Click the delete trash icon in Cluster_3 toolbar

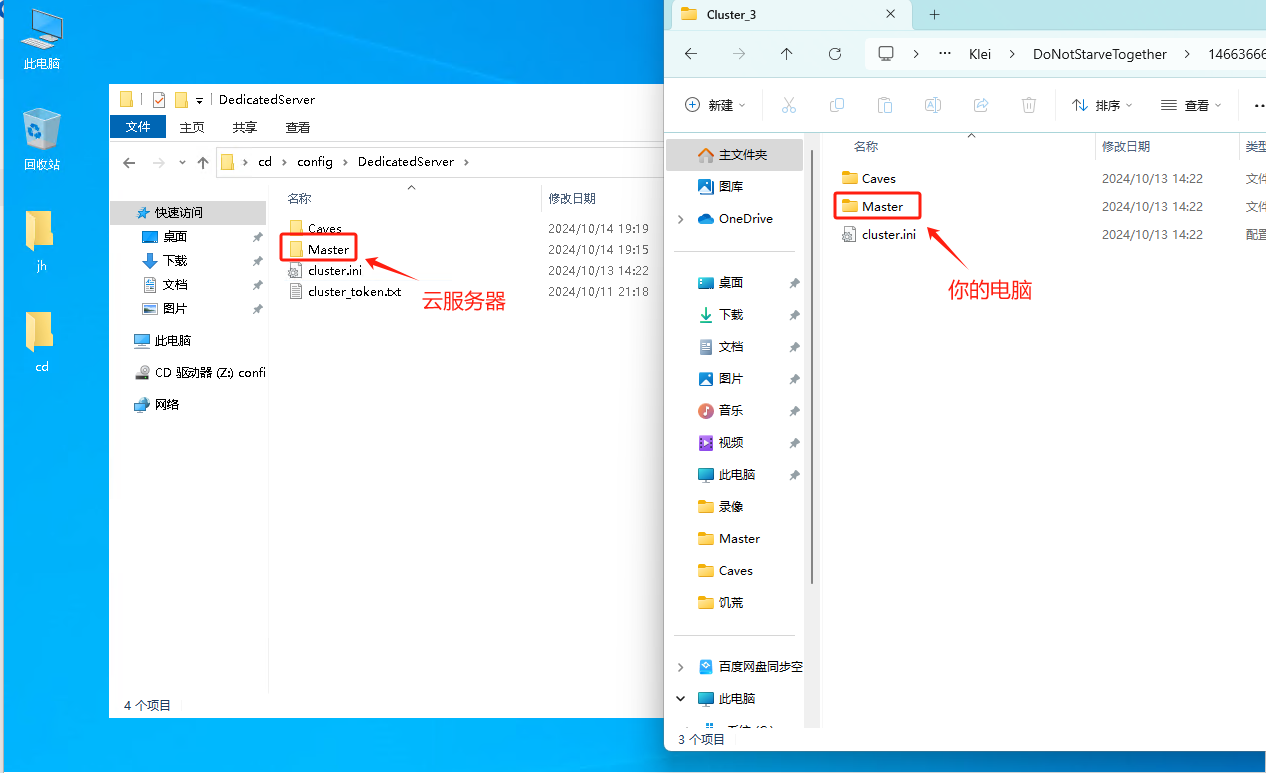click(1029, 105)
